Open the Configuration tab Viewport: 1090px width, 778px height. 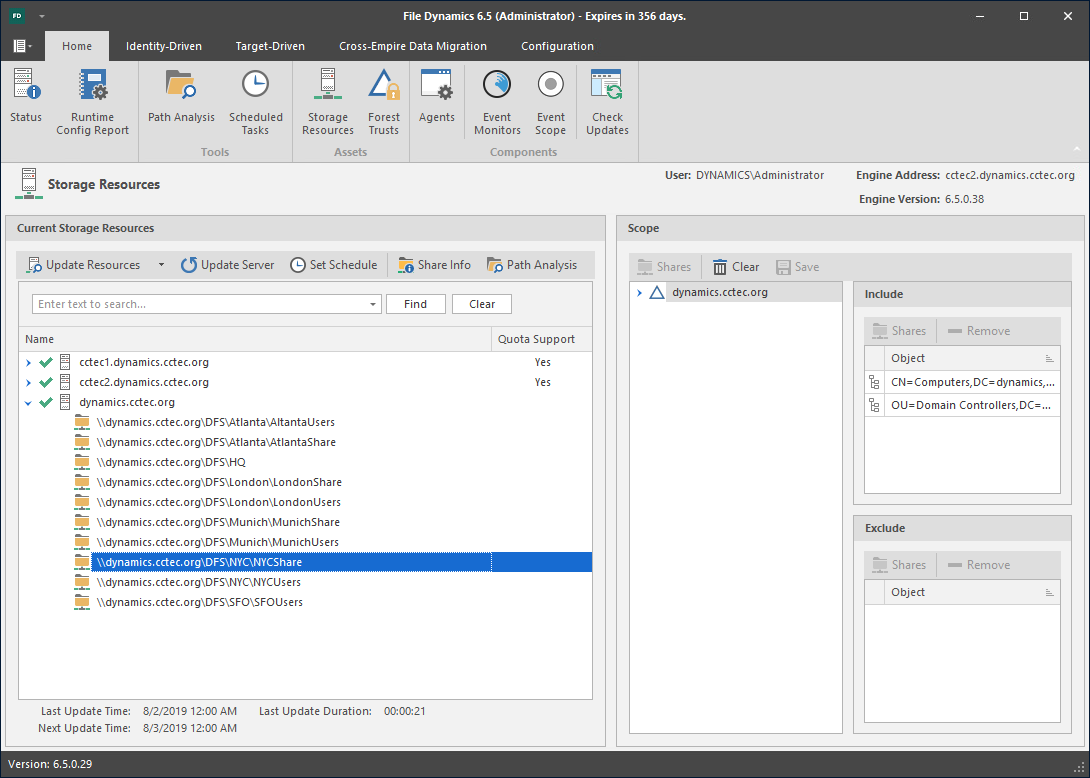tap(557, 46)
